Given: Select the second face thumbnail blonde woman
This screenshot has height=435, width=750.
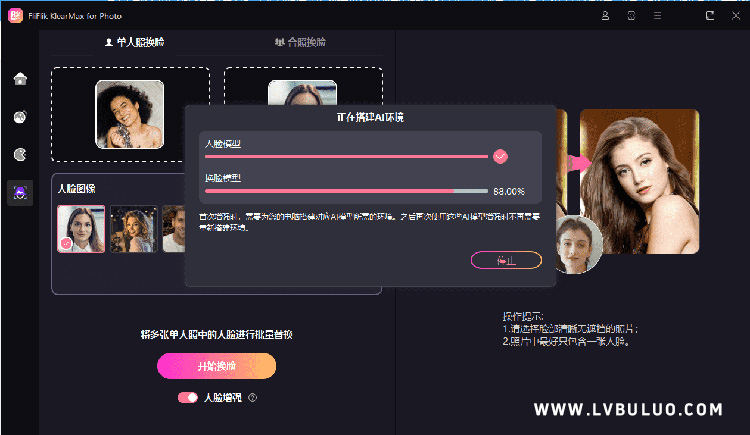Looking at the screenshot, I should tap(134, 229).
